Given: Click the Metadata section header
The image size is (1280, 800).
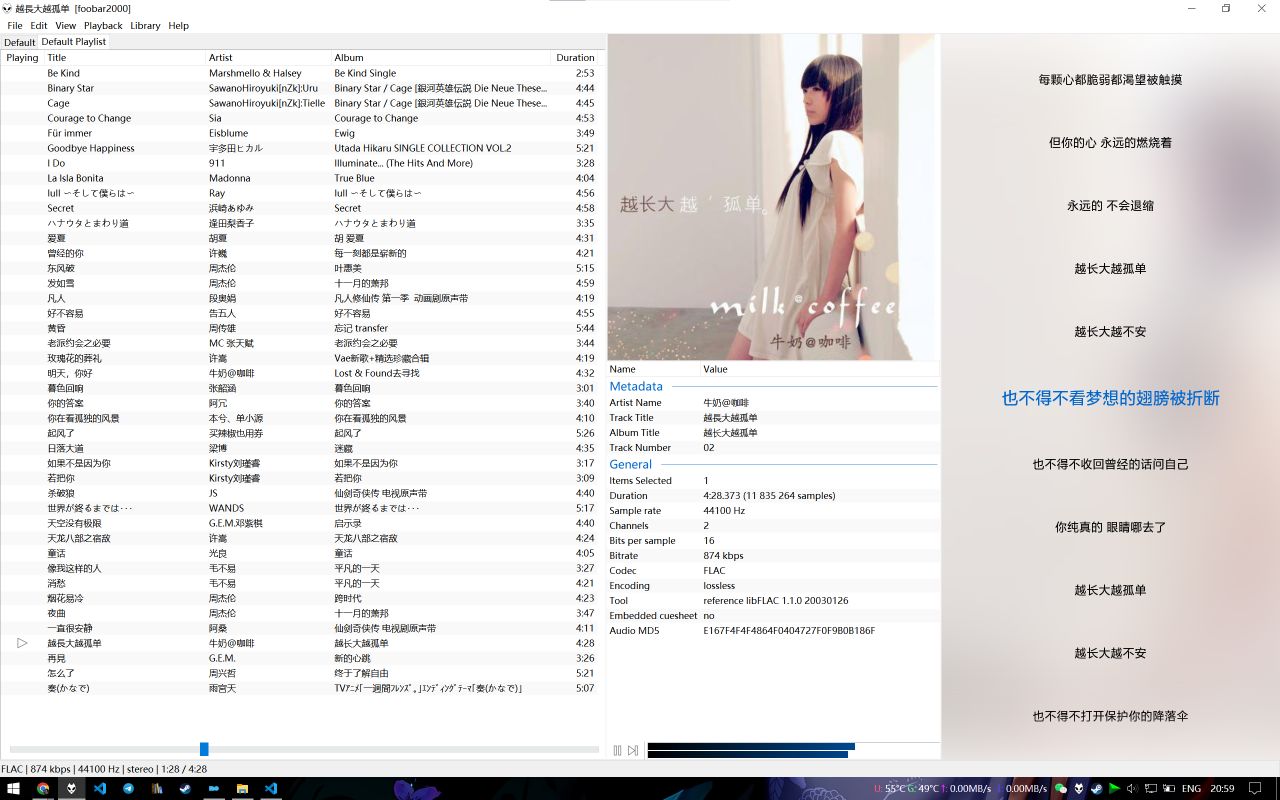Looking at the screenshot, I should (636, 386).
